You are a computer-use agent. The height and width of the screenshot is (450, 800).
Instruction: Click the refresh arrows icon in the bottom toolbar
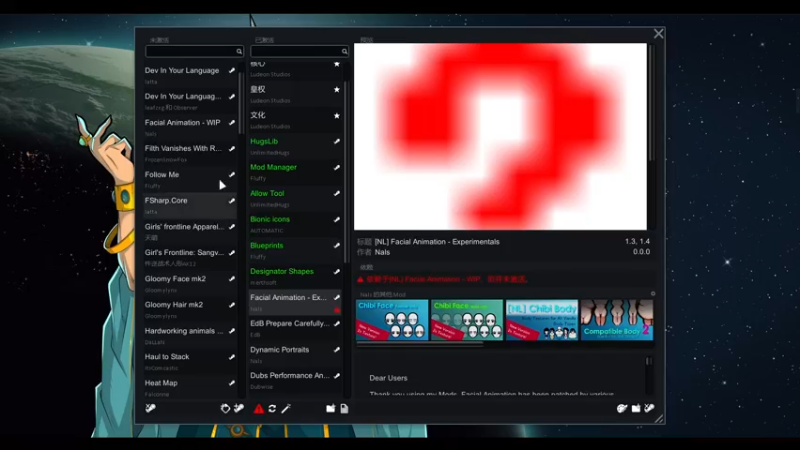coord(272,409)
